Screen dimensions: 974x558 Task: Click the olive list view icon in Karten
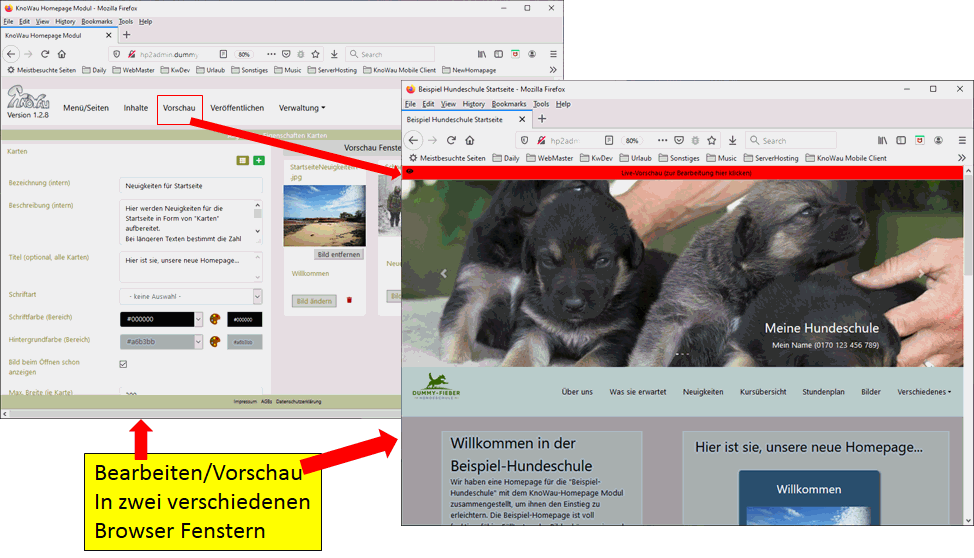(243, 160)
